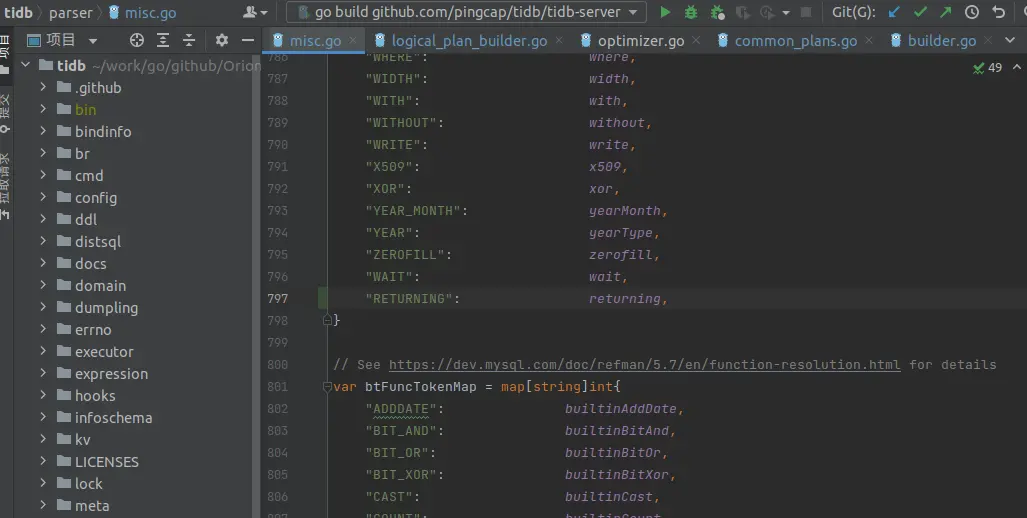
Task: Click the green Run button
Action: pyautogui.click(x=666, y=12)
